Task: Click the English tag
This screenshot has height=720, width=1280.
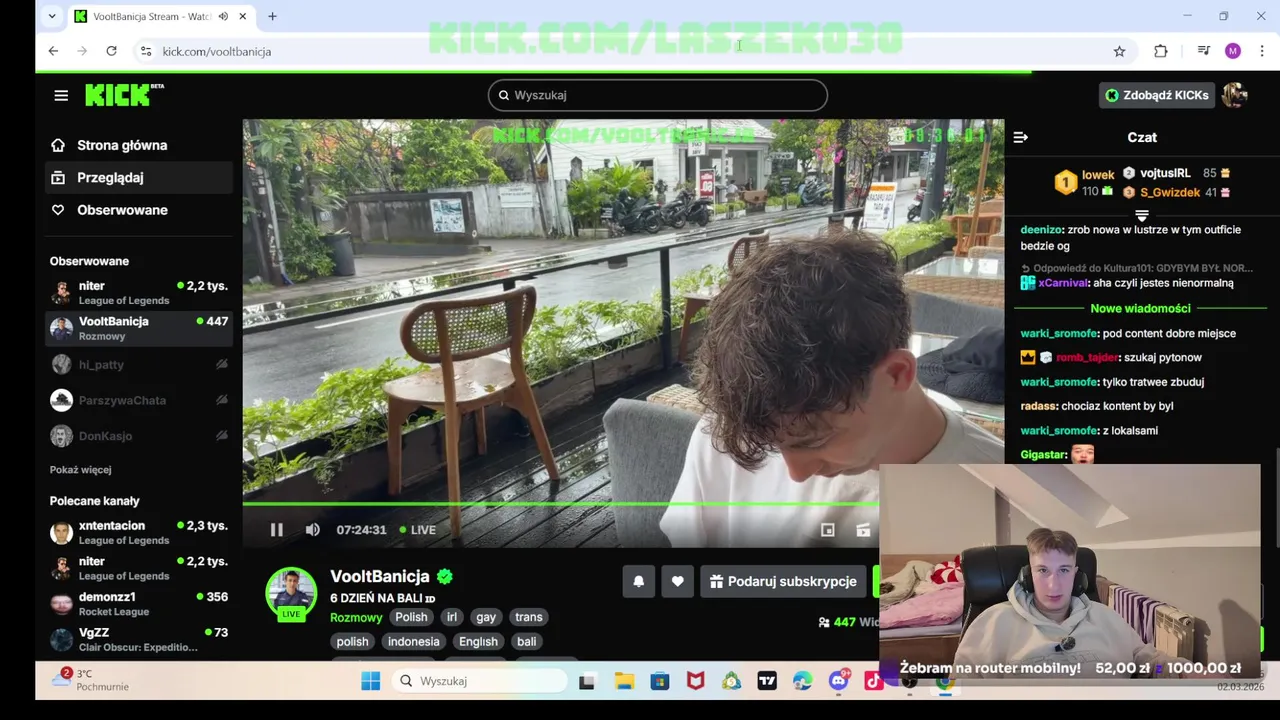Action: pos(478,642)
